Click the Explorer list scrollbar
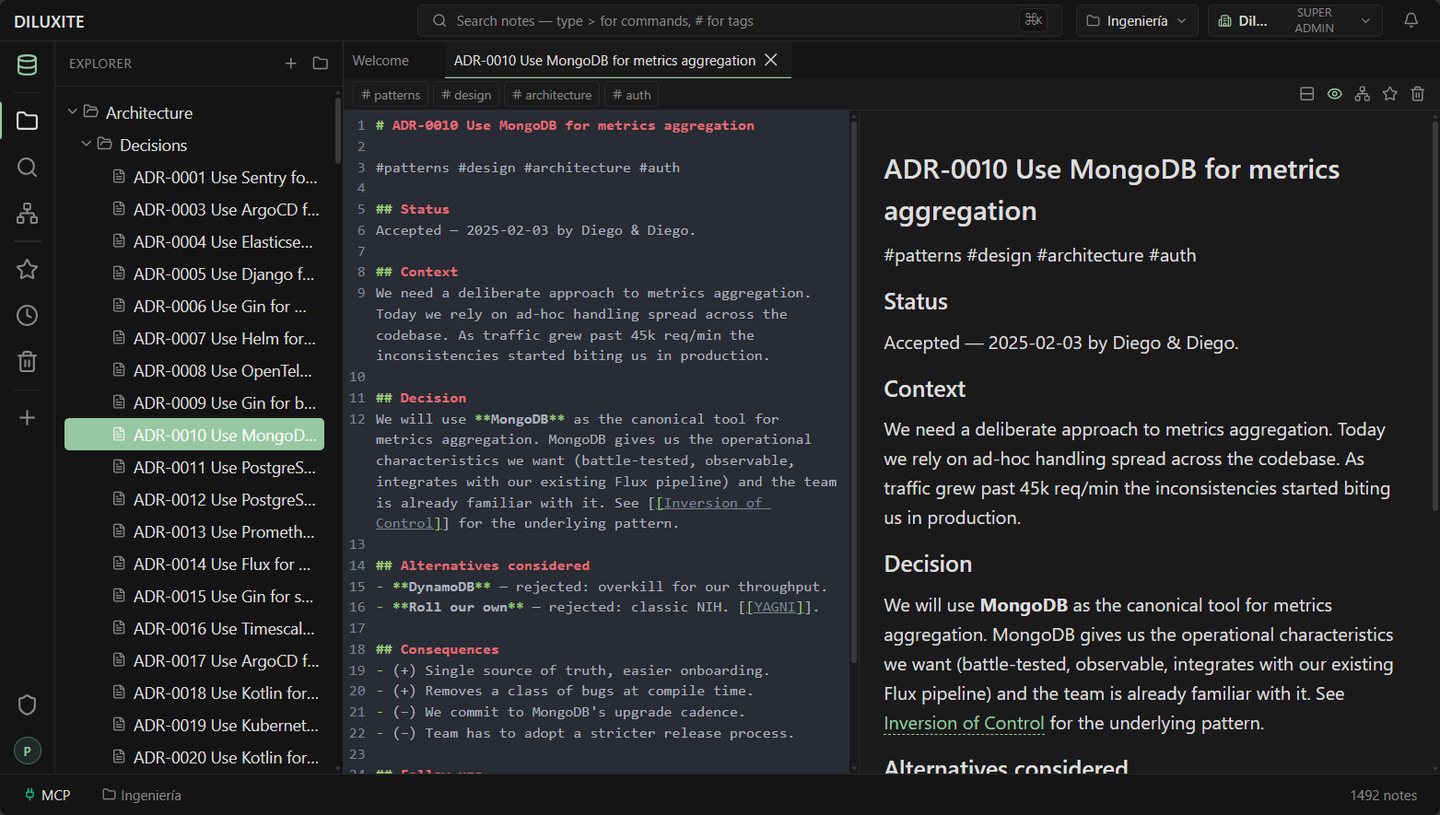 (x=338, y=130)
